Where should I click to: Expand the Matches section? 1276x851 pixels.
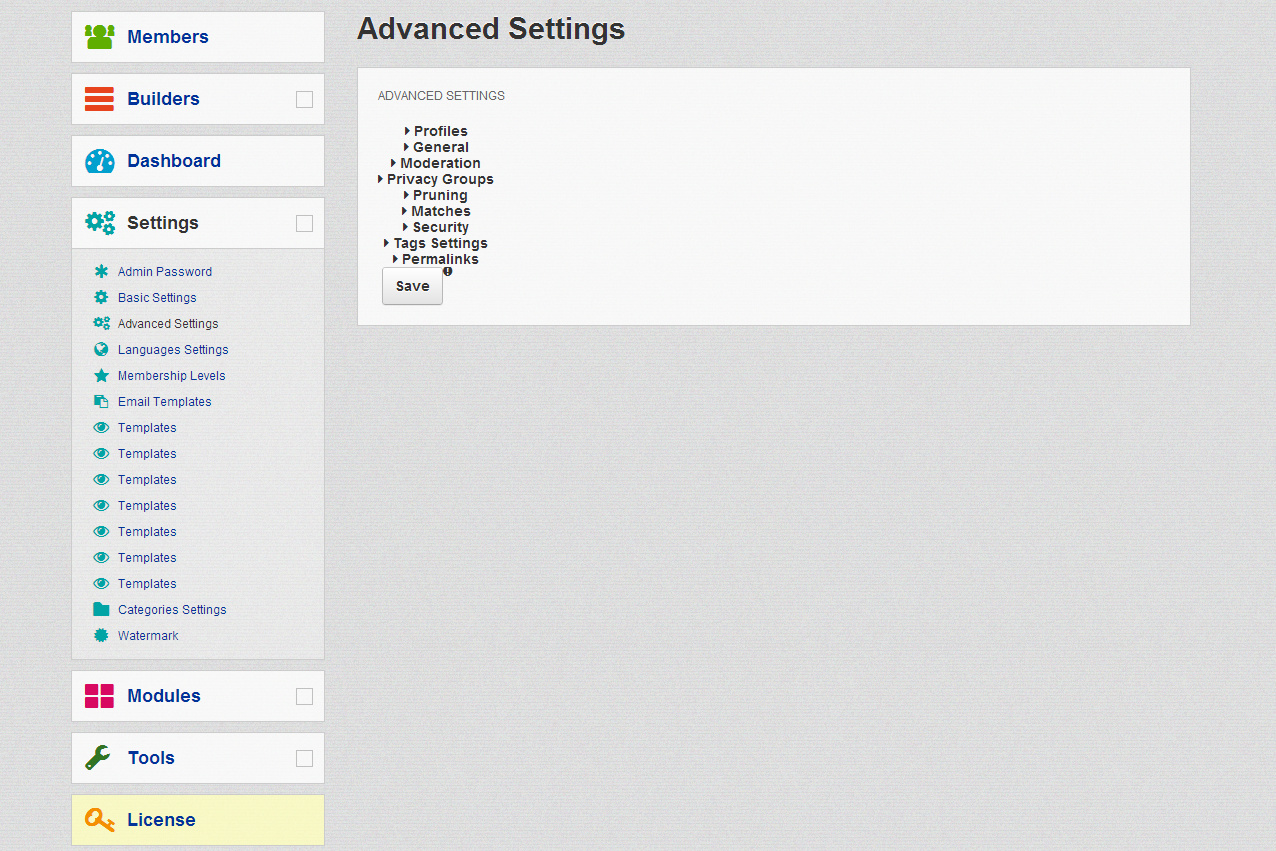436,211
